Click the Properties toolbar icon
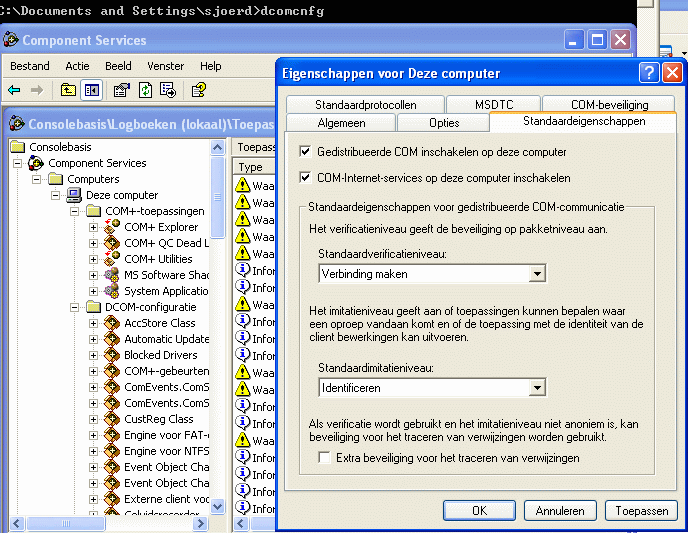 122,90
